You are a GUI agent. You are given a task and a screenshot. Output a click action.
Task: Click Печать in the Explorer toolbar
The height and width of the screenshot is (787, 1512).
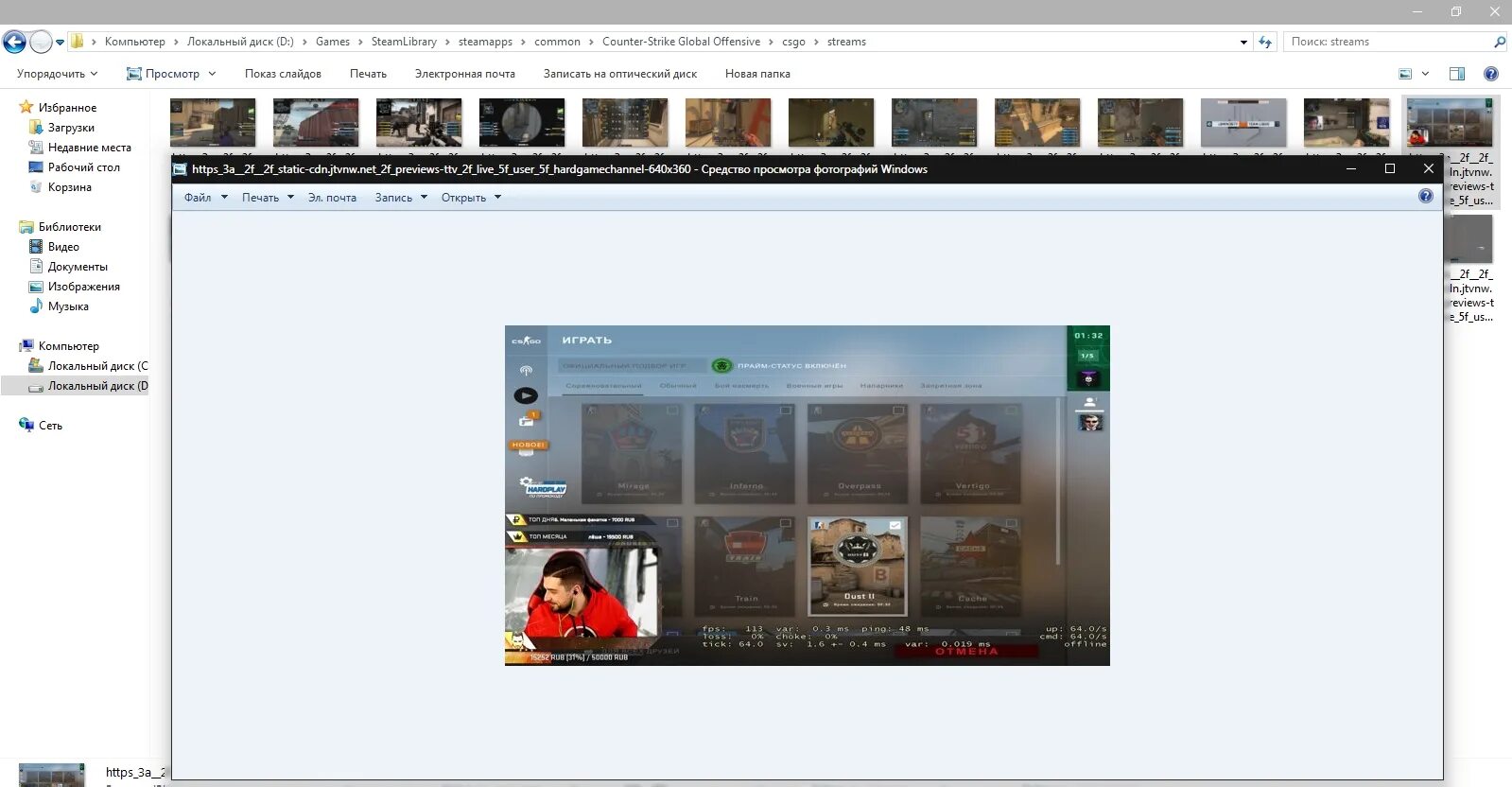click(x=368, y=74)
